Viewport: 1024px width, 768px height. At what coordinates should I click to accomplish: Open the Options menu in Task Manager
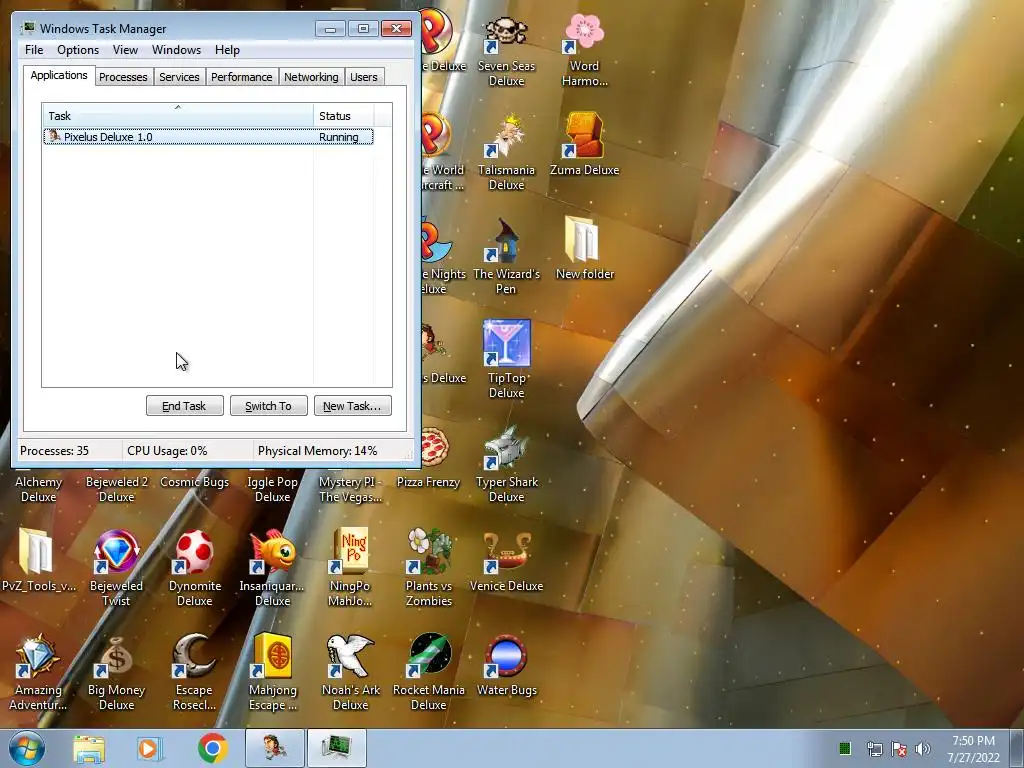click(x=78, y=50)
